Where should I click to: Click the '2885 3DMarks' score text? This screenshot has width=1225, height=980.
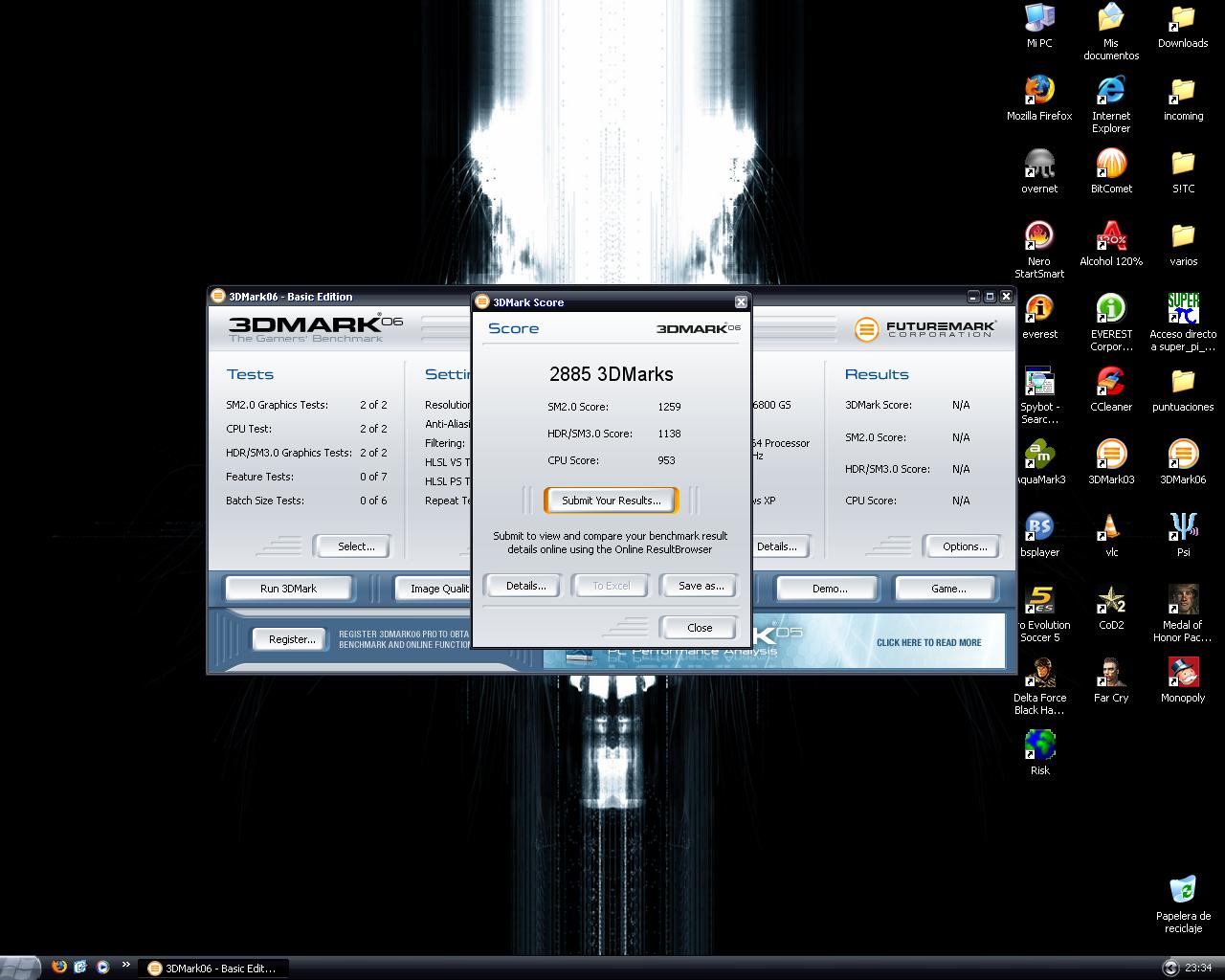tap(611, 374)
